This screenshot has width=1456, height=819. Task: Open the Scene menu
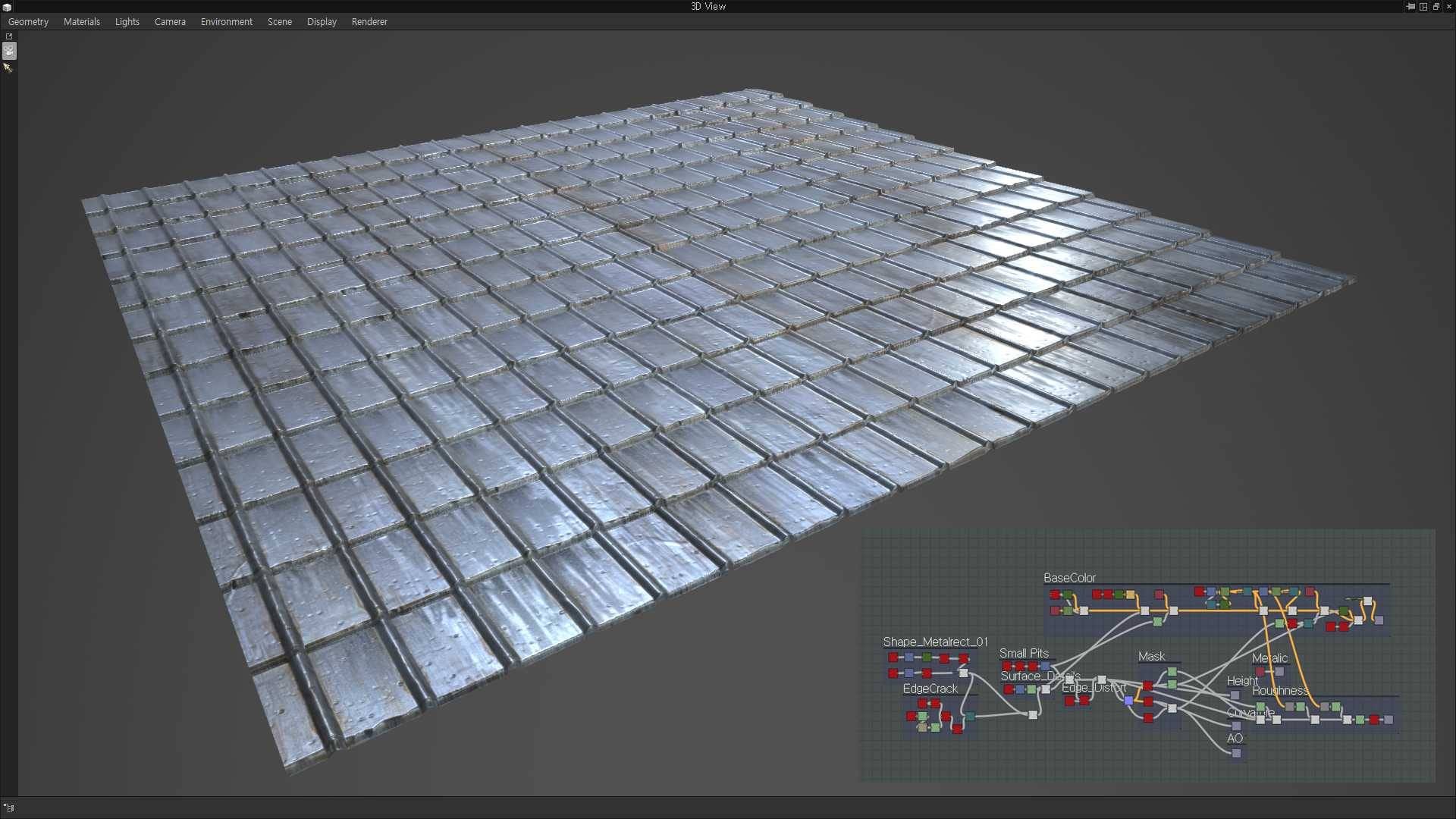pos(279,22)
